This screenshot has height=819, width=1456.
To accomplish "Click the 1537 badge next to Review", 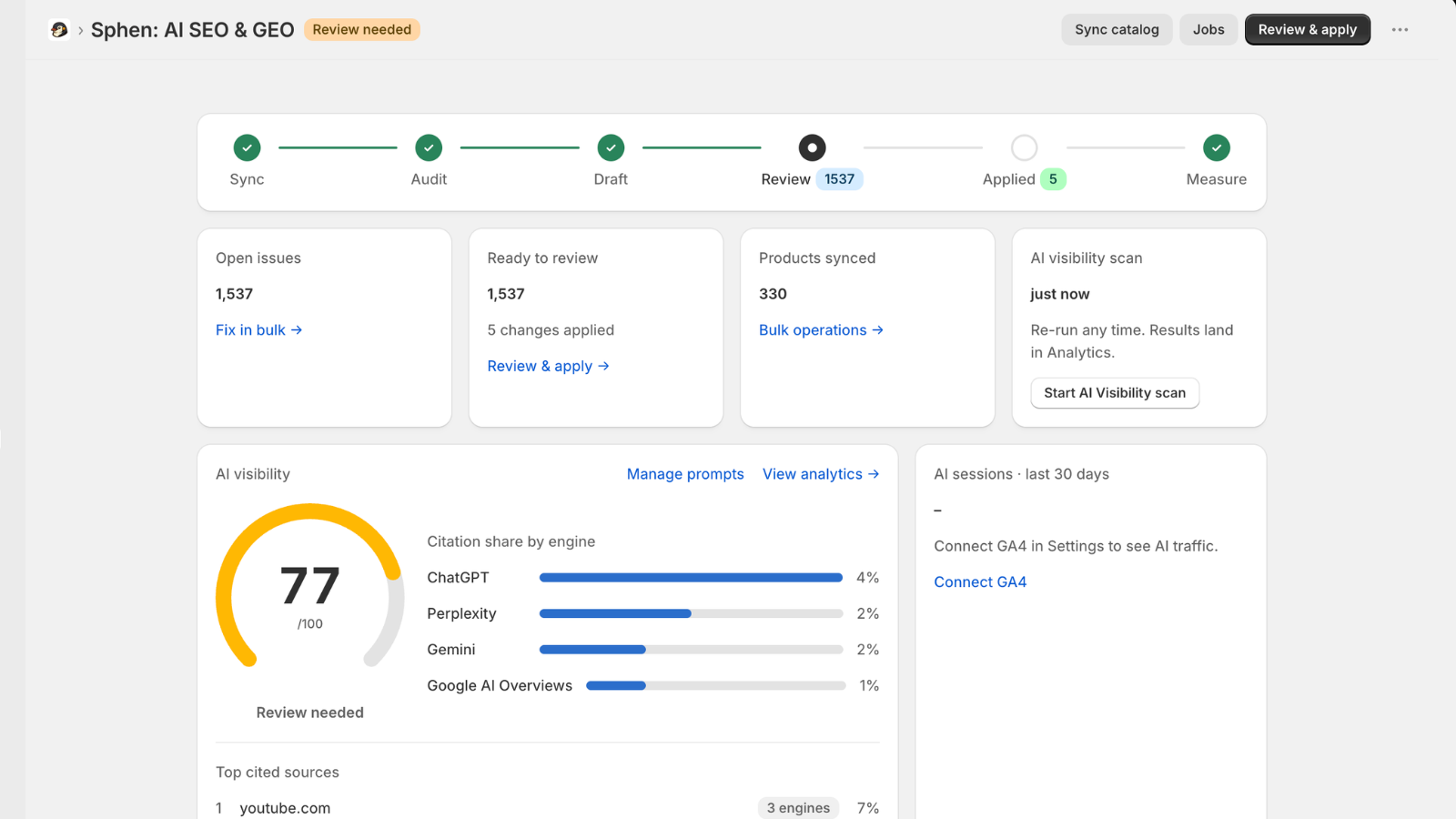I will tap(839, 179).
